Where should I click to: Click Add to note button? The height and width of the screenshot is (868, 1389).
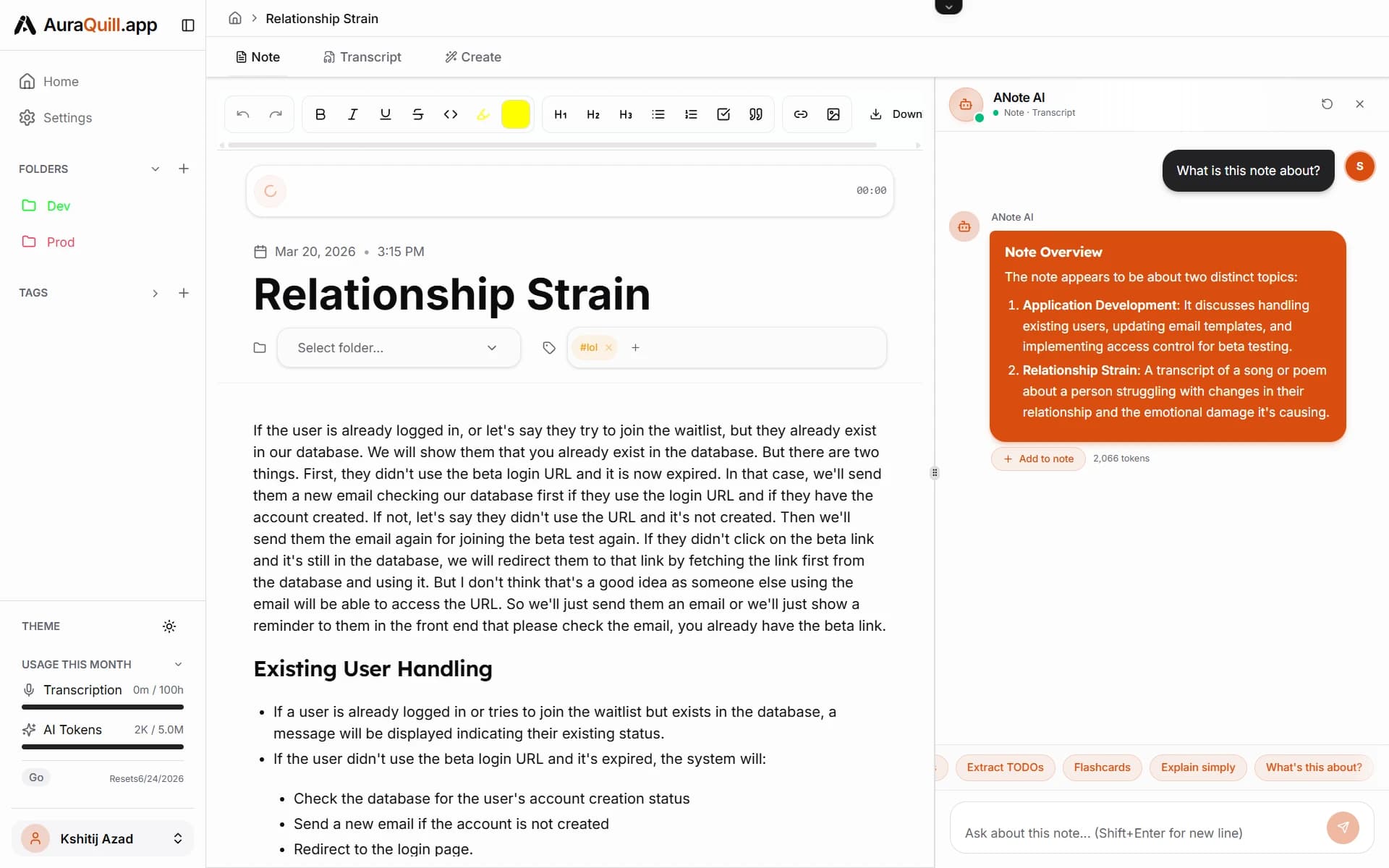(1038, 459)
